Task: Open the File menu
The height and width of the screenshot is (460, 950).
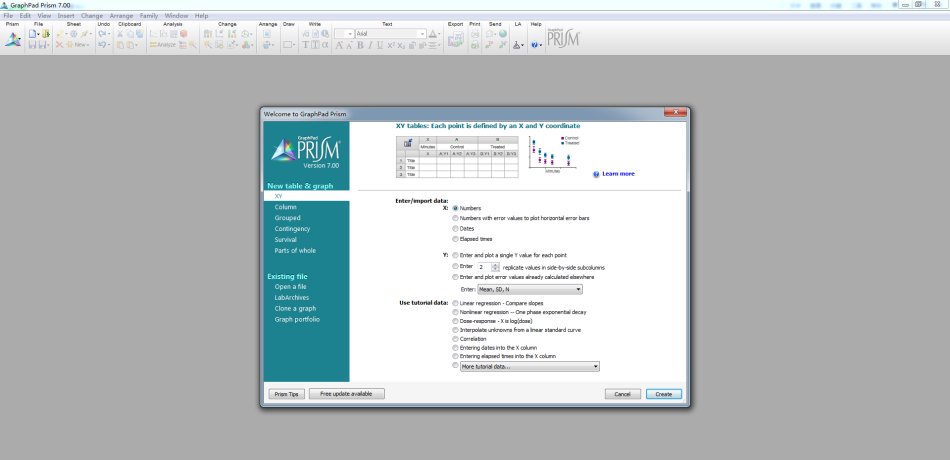Action: [x=8, y=16]
